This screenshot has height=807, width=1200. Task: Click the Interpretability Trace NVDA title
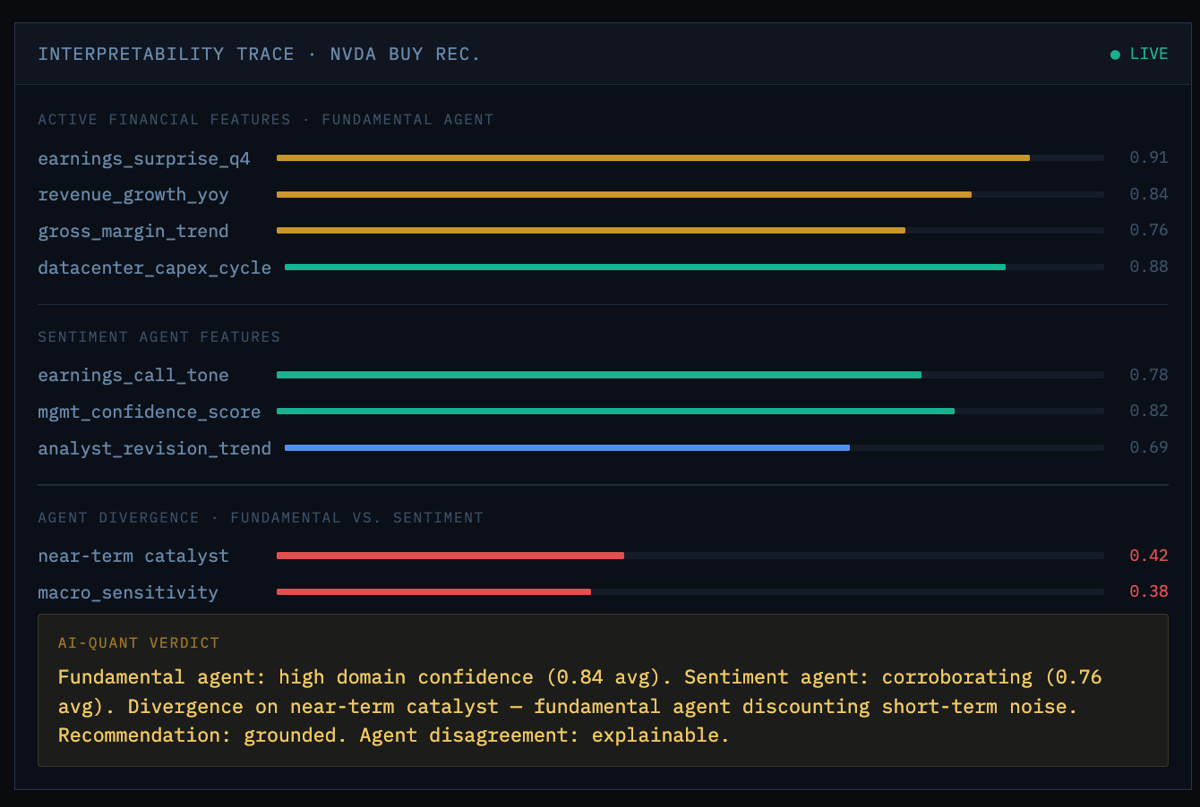coord(259,54)
